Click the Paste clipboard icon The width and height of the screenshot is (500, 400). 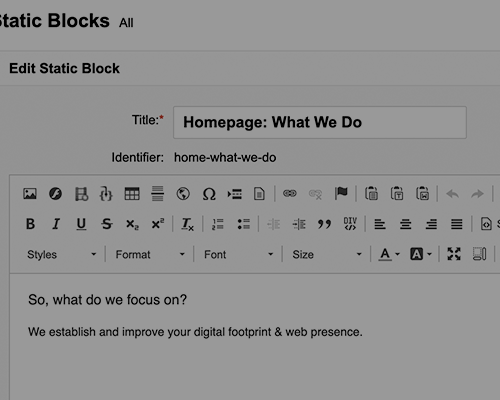point(371,193)
